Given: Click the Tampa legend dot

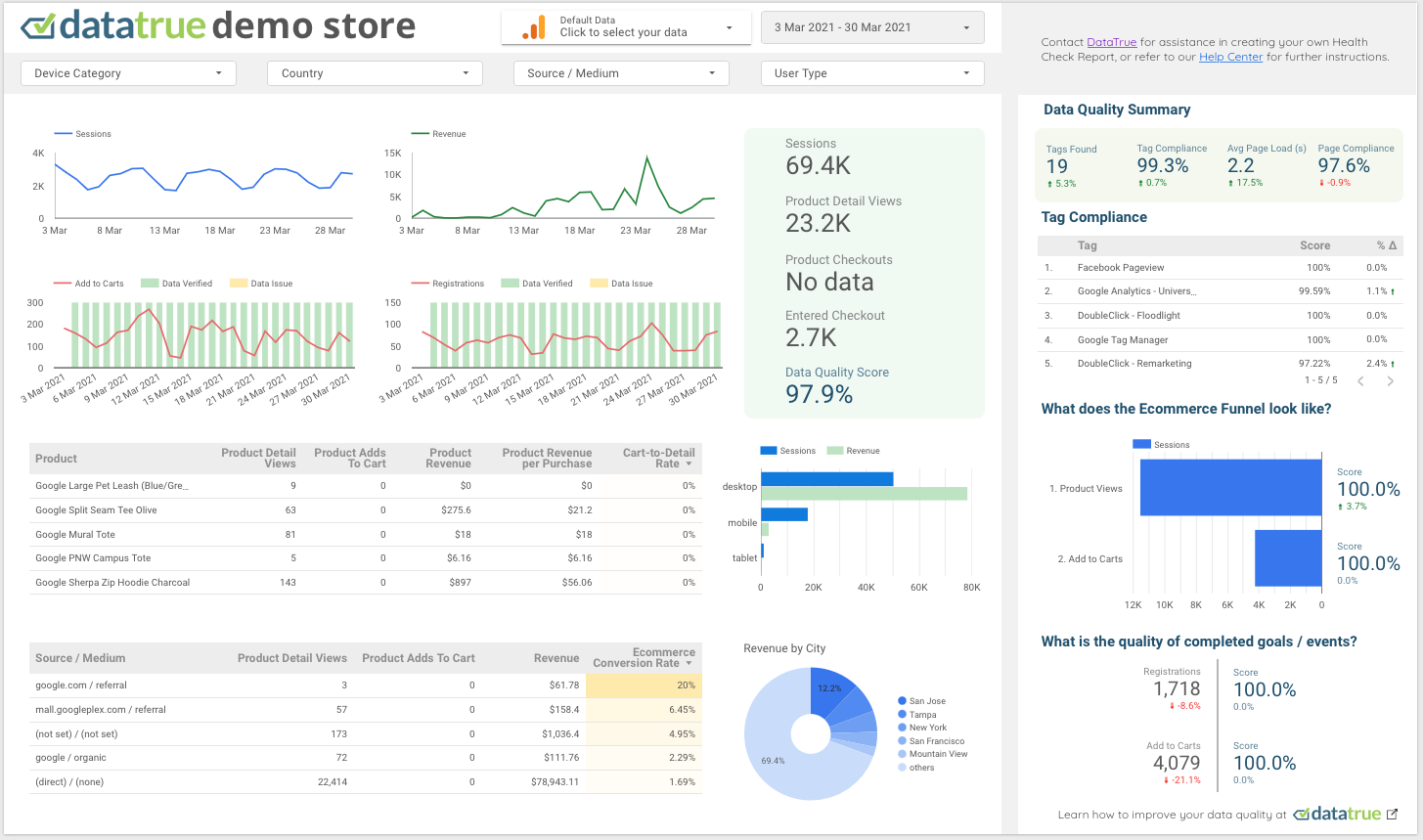Looking at the screenshot, I should 902,715.
